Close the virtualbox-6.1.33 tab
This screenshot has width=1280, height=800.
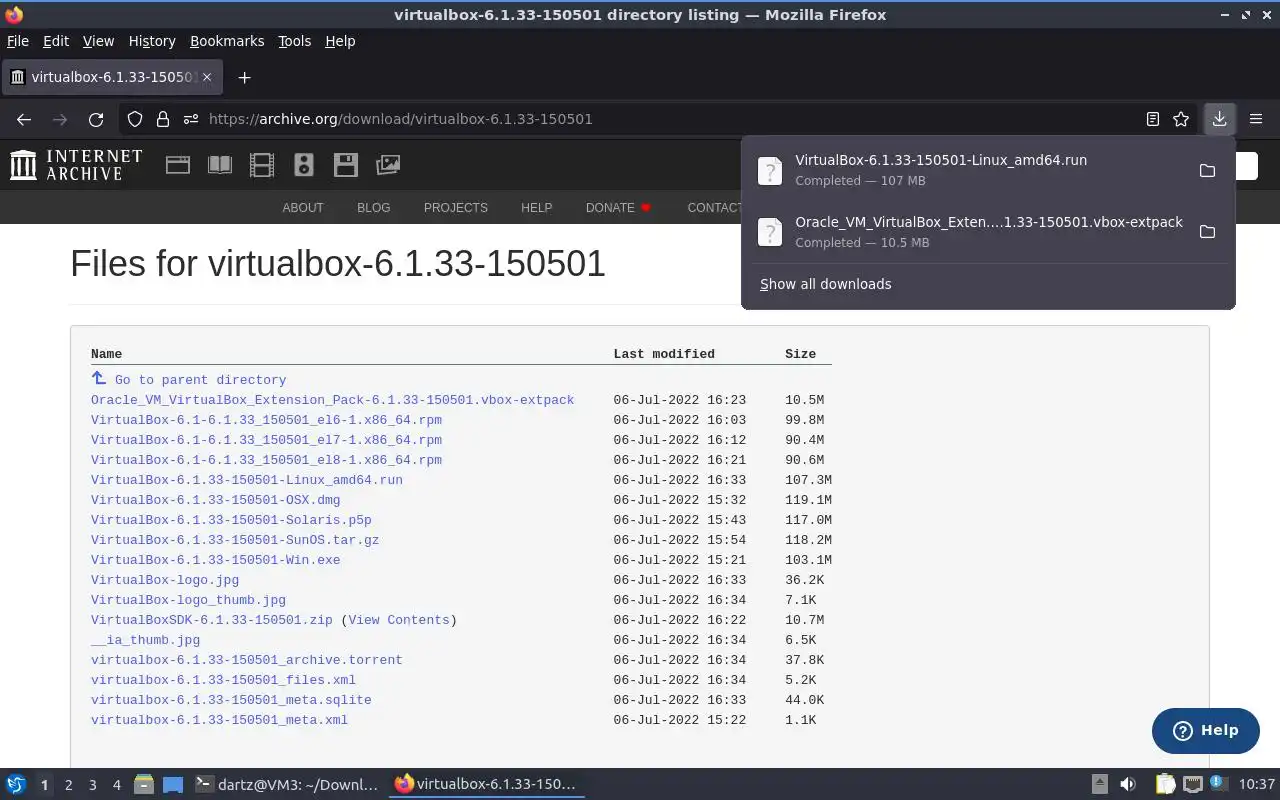click(207, 77)
